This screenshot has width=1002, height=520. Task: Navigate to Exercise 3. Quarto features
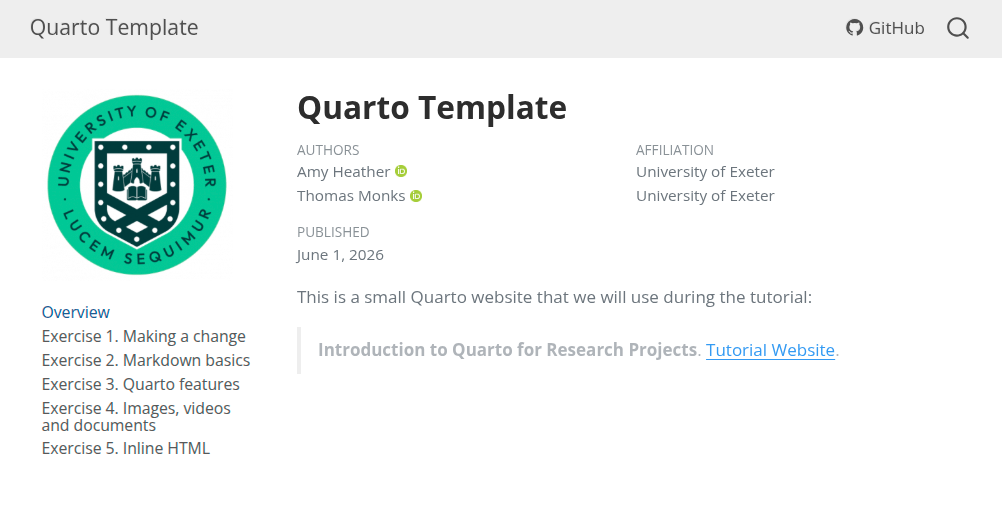(x=141, y=385)
